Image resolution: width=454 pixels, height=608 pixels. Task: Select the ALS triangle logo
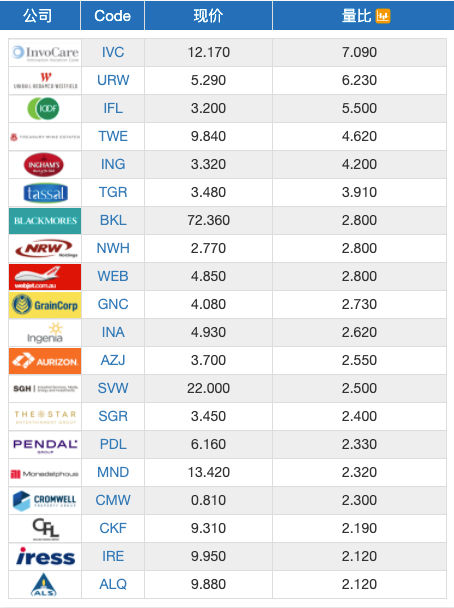pos(44,585)
